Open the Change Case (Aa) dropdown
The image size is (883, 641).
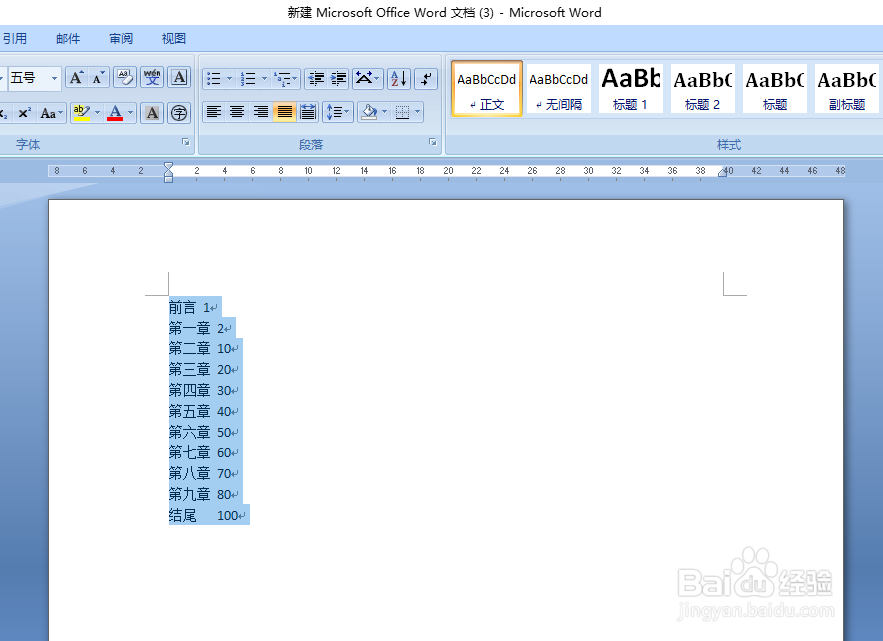[51, 113]
